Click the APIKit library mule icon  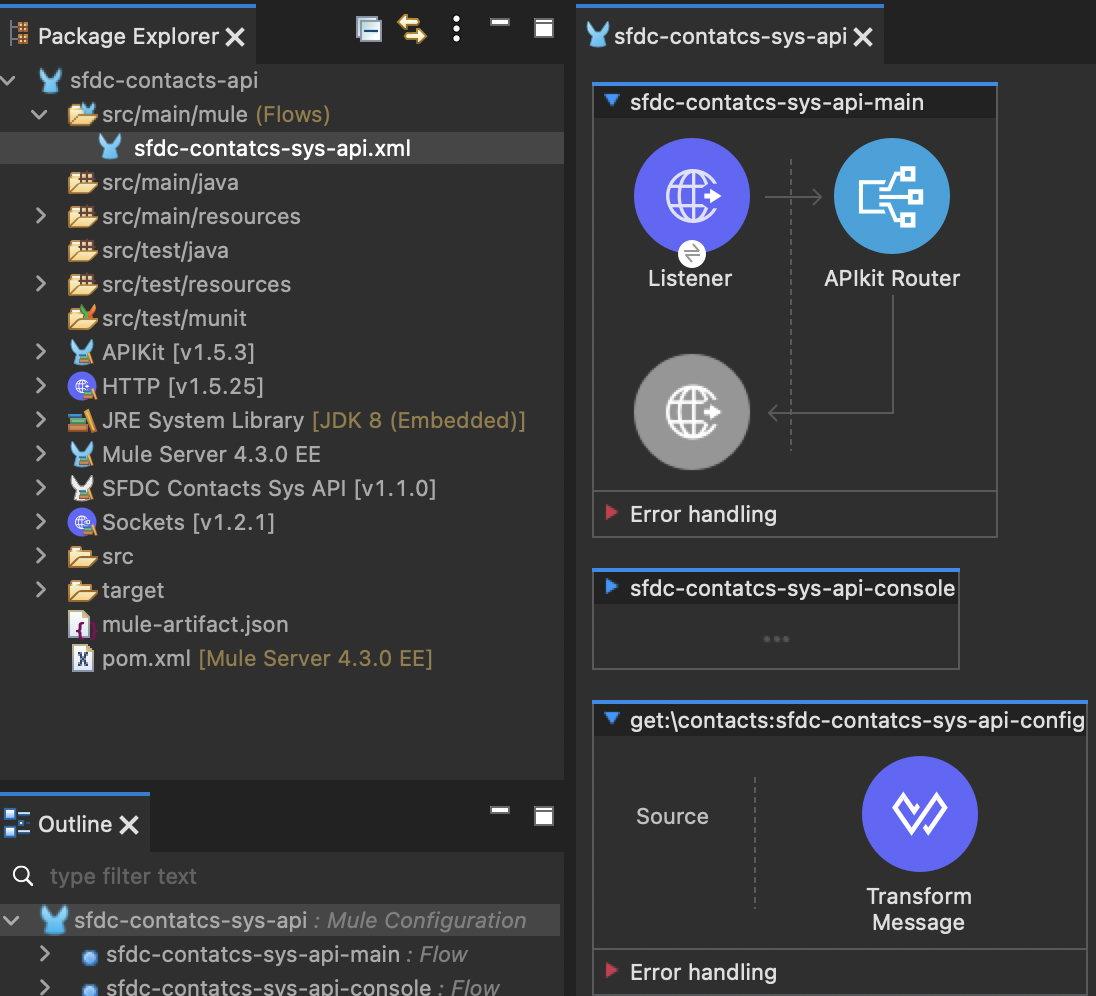click(82, 352)
